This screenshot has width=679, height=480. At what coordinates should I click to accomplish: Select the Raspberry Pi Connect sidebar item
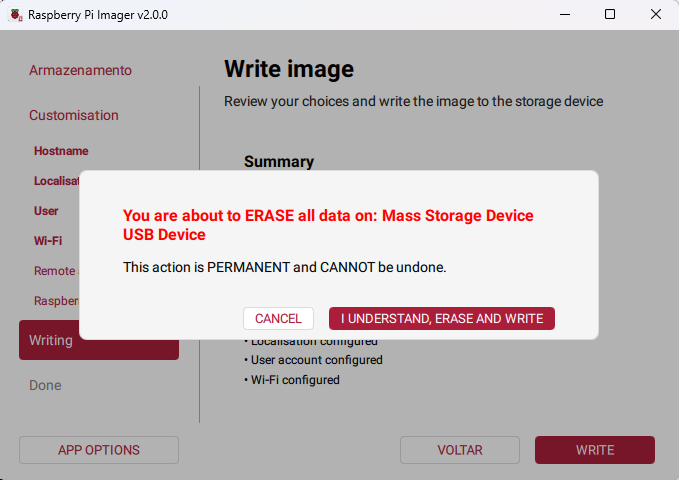point(56,301)
